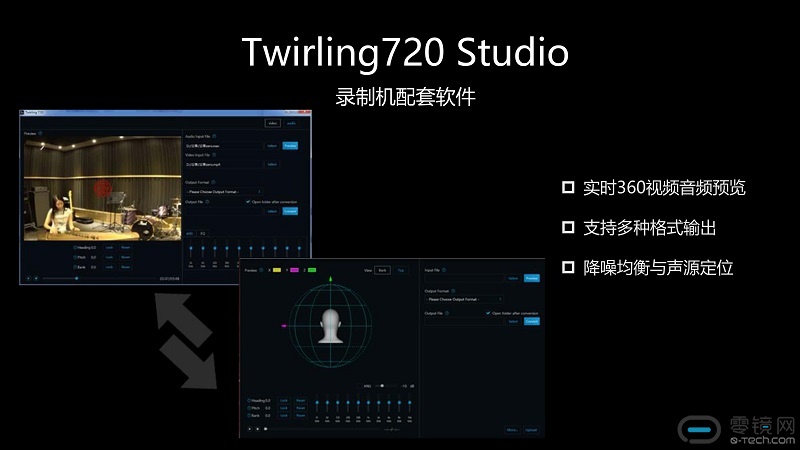Image resolution: width=800 pixels, height=450 pixels.
Task: Click Convert in the video window
Action: click(290, 211)
